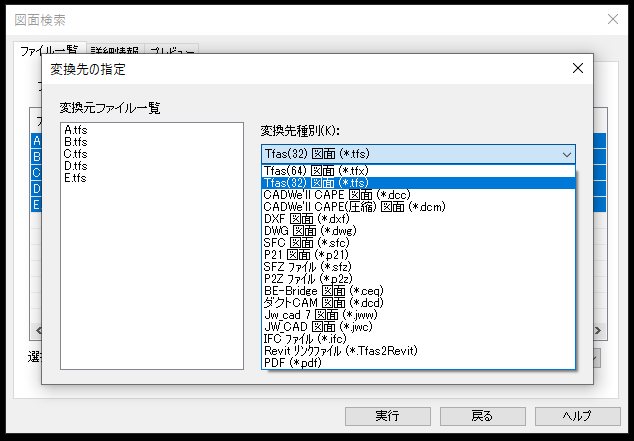This screenshot has height=441, width=634.
Task: Click the 戻る button
Action: point(481,416)
